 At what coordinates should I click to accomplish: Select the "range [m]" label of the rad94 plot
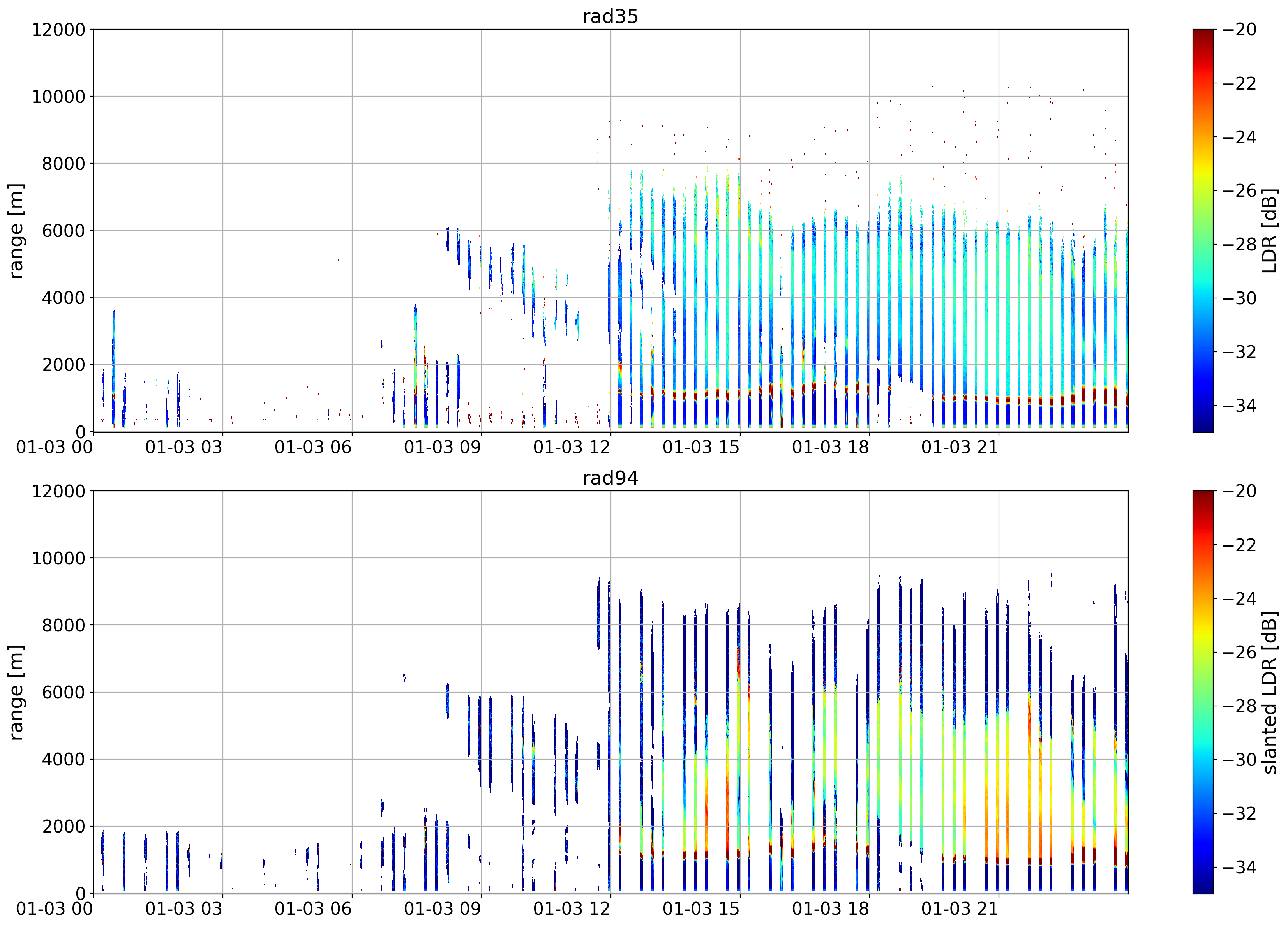pos(16,692)
